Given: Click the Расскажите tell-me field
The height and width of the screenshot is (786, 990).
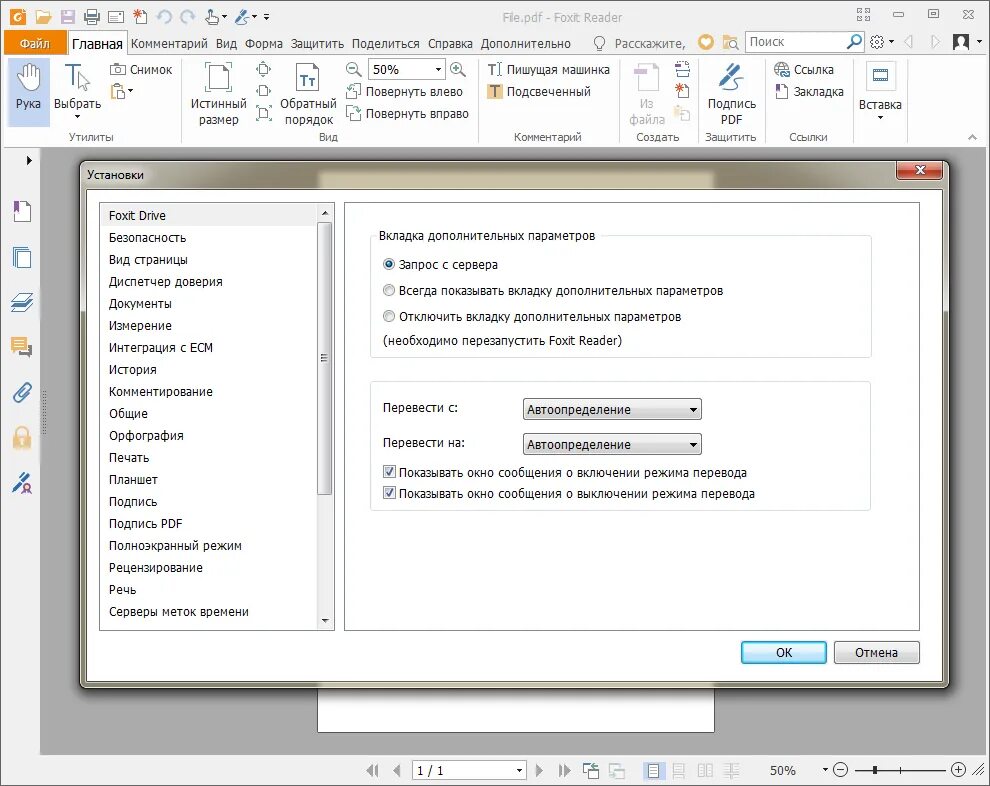Looking at the screenshot, I should (650, 44).
